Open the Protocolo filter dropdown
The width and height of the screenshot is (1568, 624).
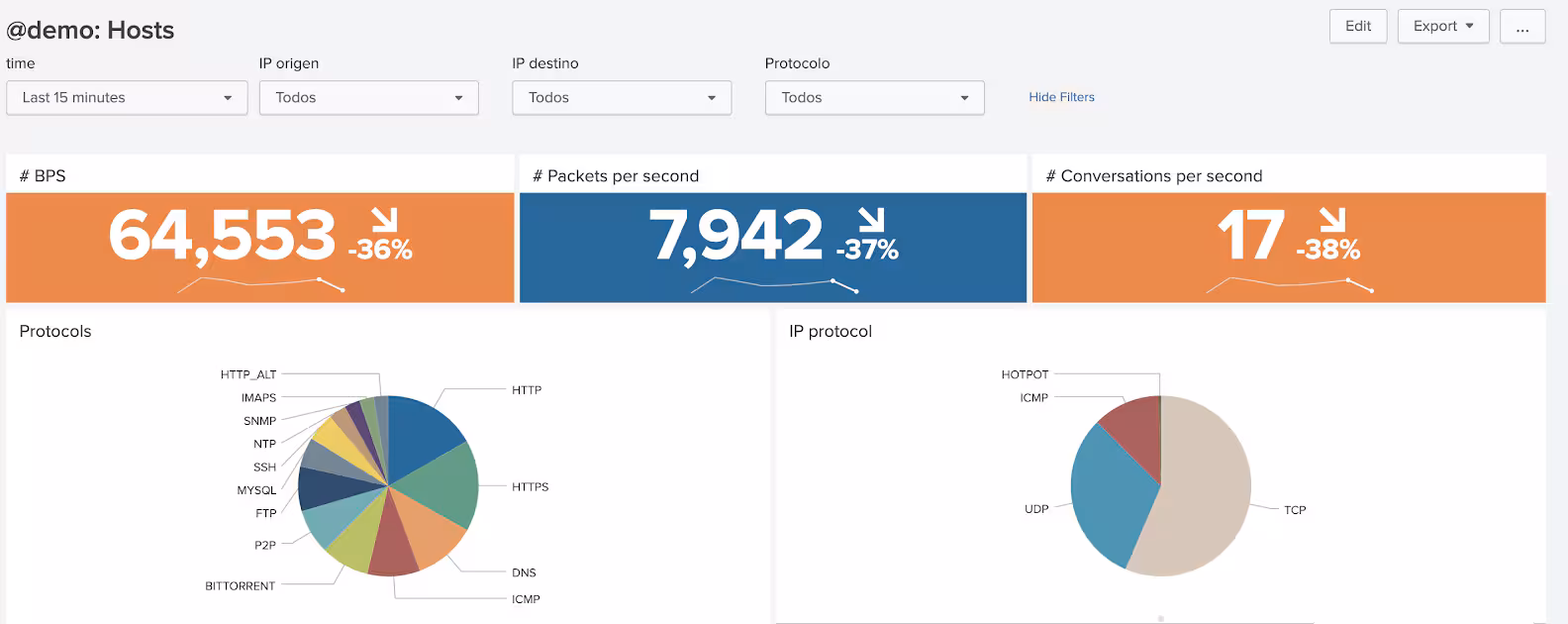[874, 98]
